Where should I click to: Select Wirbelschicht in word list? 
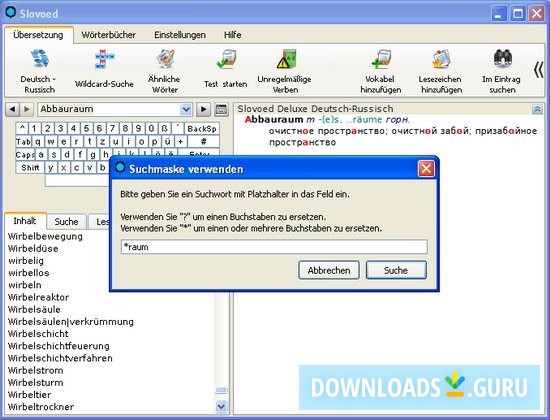(38, 334)
